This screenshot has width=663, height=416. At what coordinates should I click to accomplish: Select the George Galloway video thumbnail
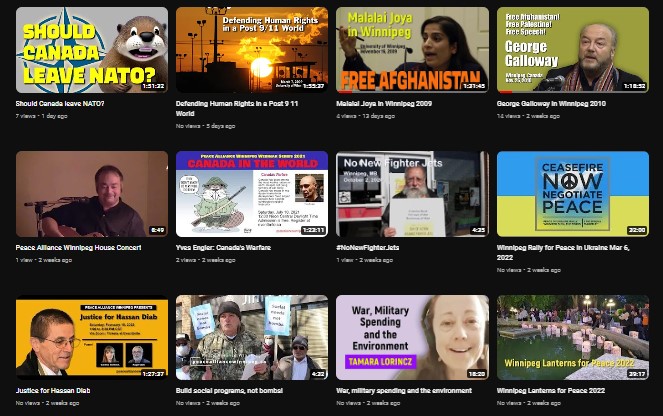pos(572,49)
